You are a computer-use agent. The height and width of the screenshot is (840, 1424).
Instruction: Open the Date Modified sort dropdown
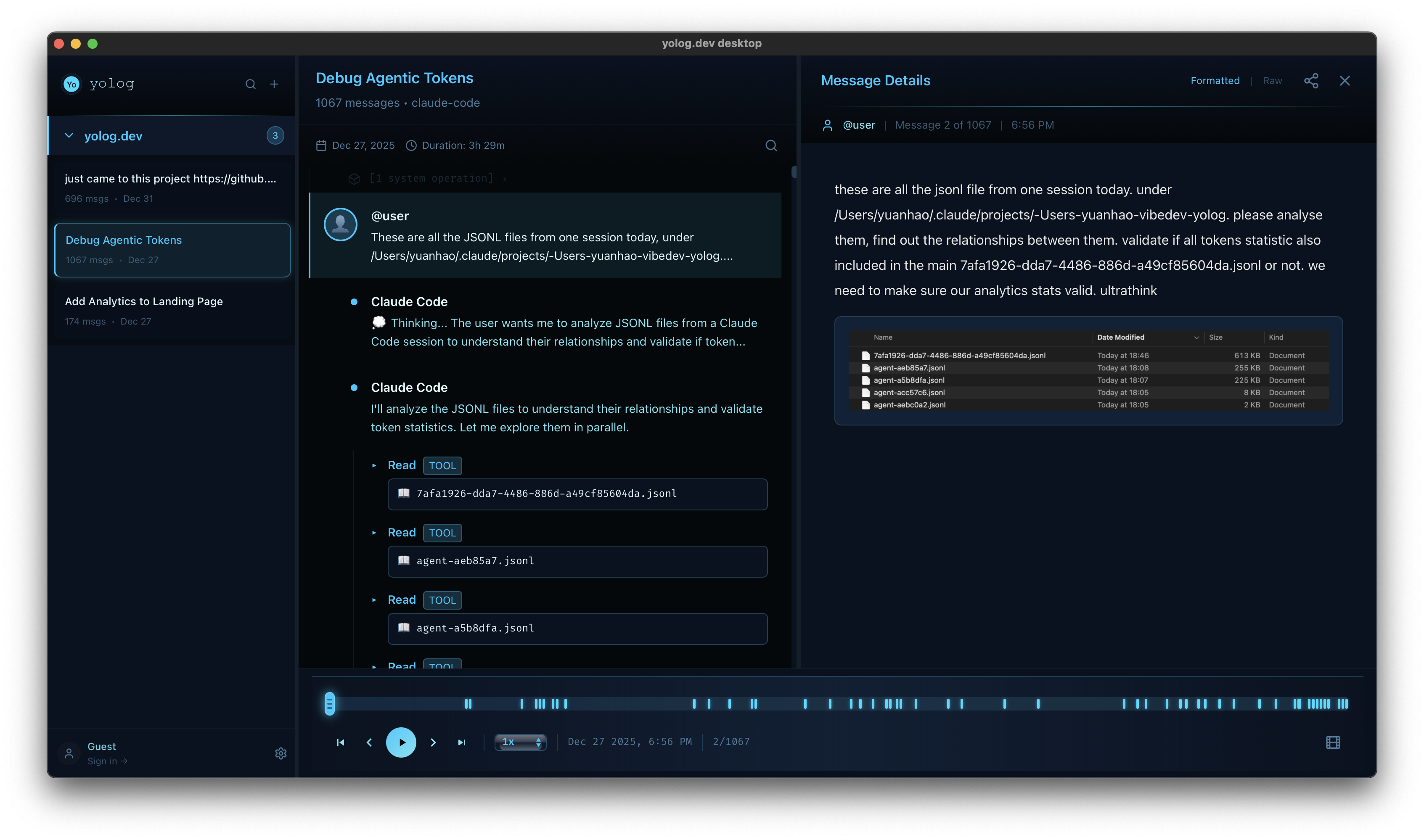(1196, 337)
